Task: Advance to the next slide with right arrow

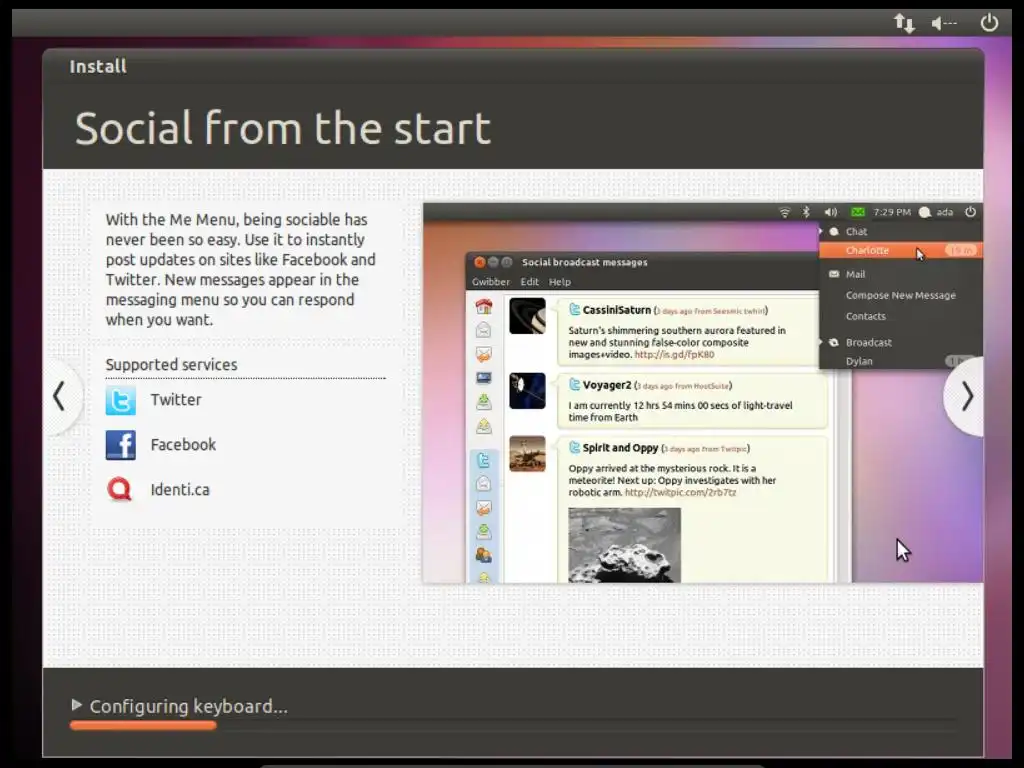Action: (x=967, y=396)
